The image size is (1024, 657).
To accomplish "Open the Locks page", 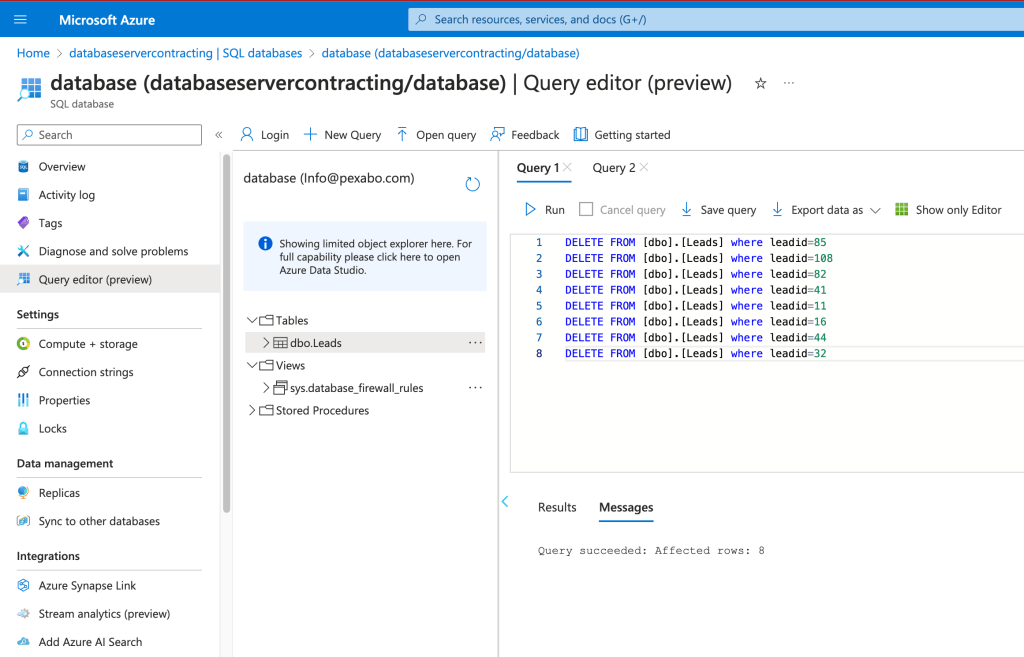I will pyautogui.click(x=52, y=429).
